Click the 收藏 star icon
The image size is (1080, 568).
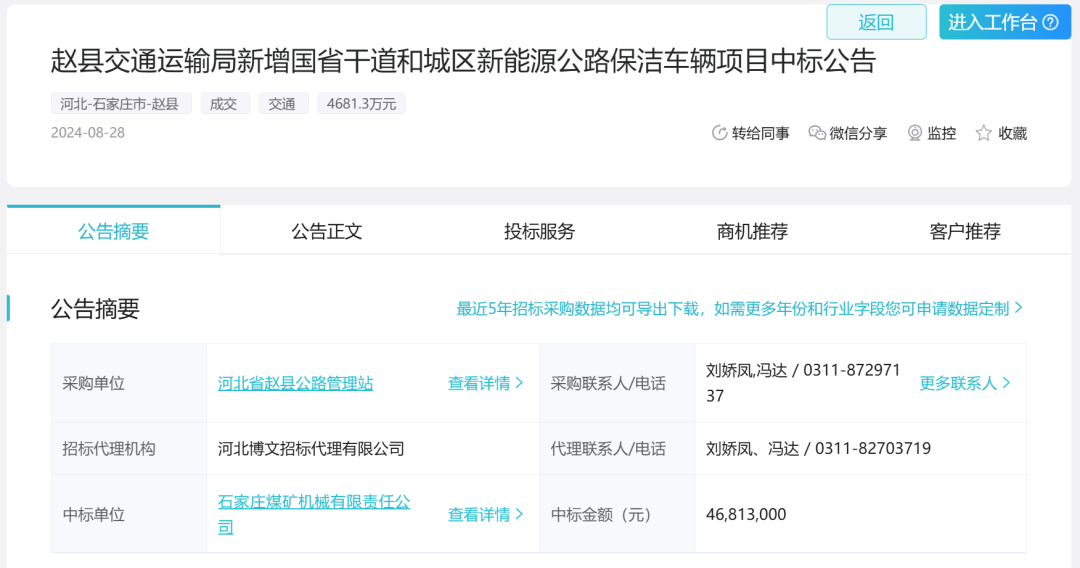984,134
